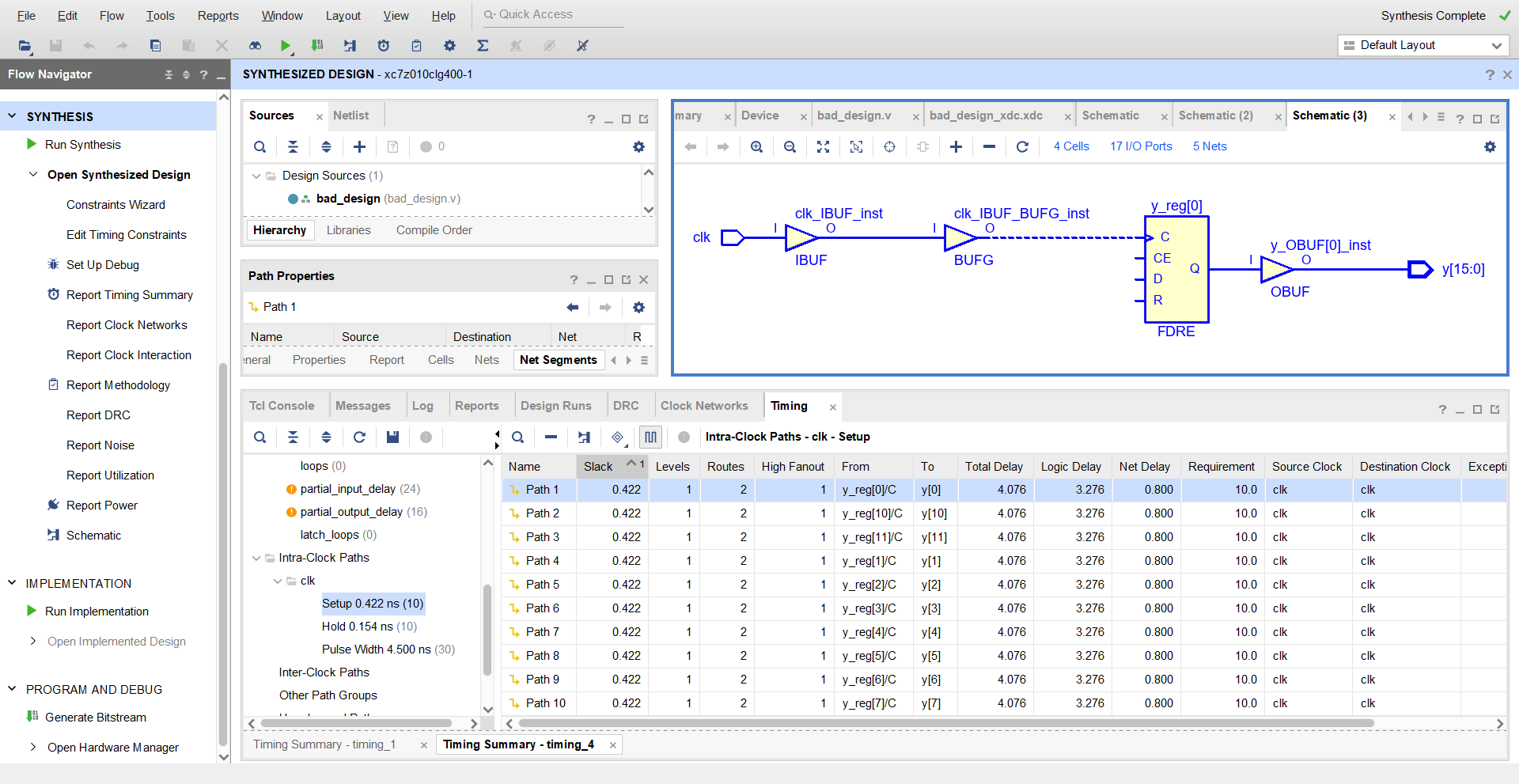Switch to Timing Summary - timing_1 tab
This screenshot has width=1519, height=784.
pos(324,744)
